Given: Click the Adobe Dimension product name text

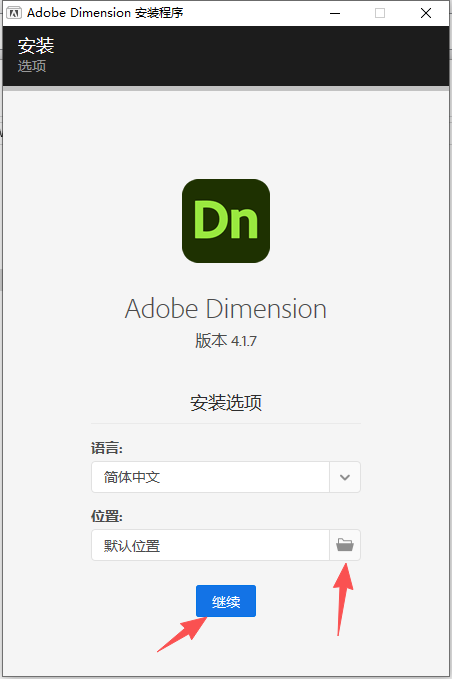Looking at the screenshot, I should point(226,309).
